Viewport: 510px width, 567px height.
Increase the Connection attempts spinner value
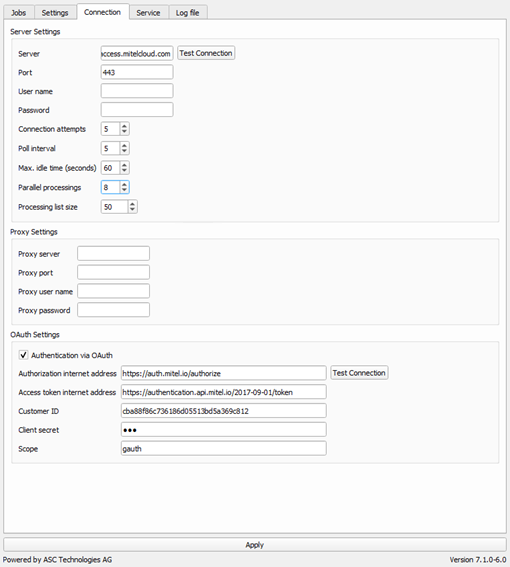[x=124, y=126]
